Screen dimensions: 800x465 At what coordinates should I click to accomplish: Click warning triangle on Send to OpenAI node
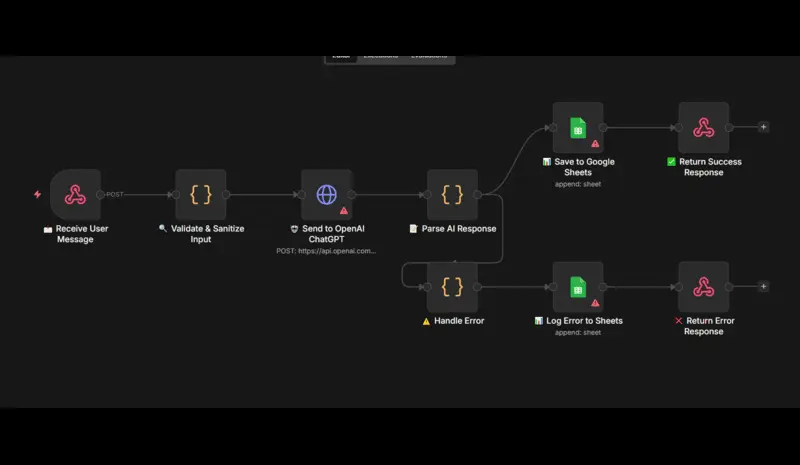pyautogui.click(x=344, y=210)
